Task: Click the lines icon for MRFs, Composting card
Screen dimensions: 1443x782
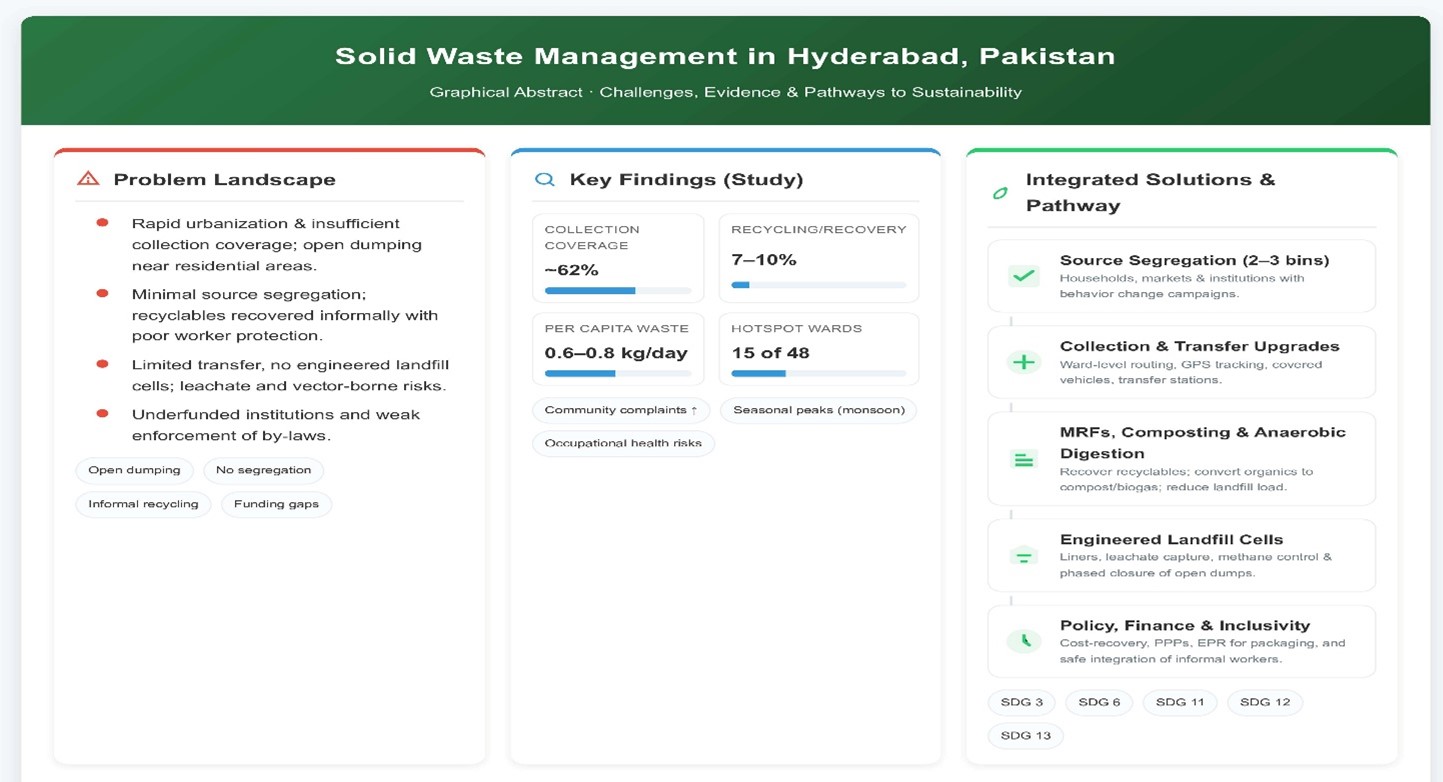Action: point(1023,460)
